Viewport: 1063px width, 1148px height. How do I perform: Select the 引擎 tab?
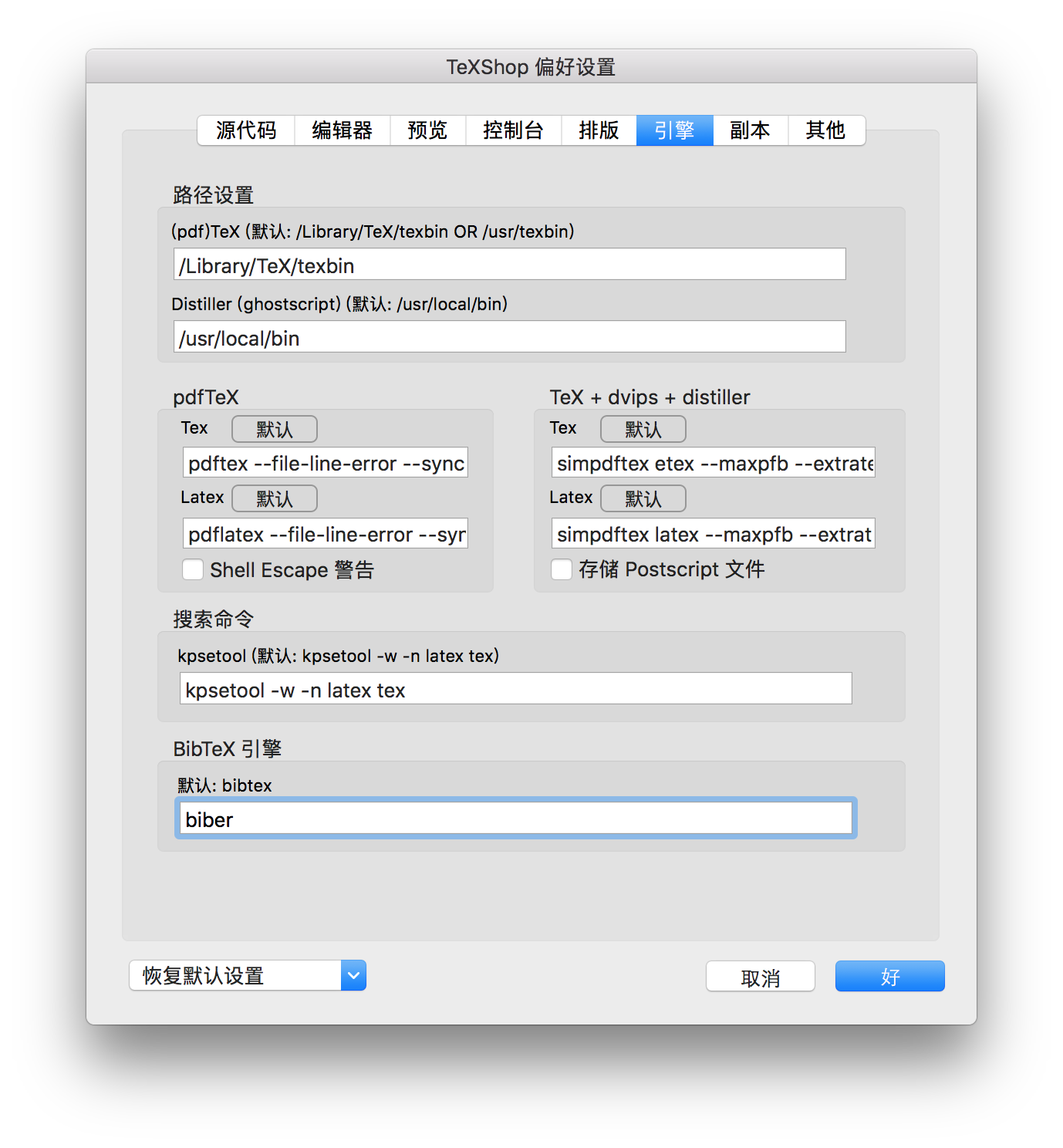(x=675, y=130)
